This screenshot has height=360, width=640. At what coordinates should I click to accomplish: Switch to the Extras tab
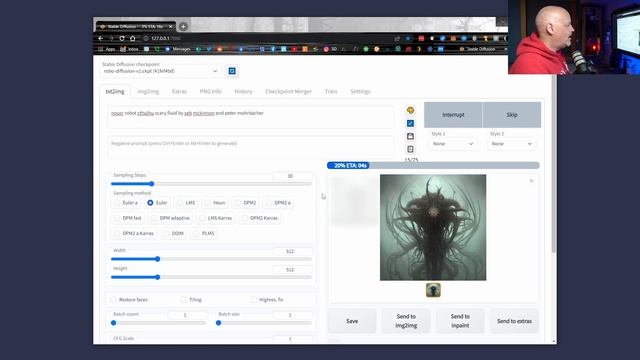point(179,91)
